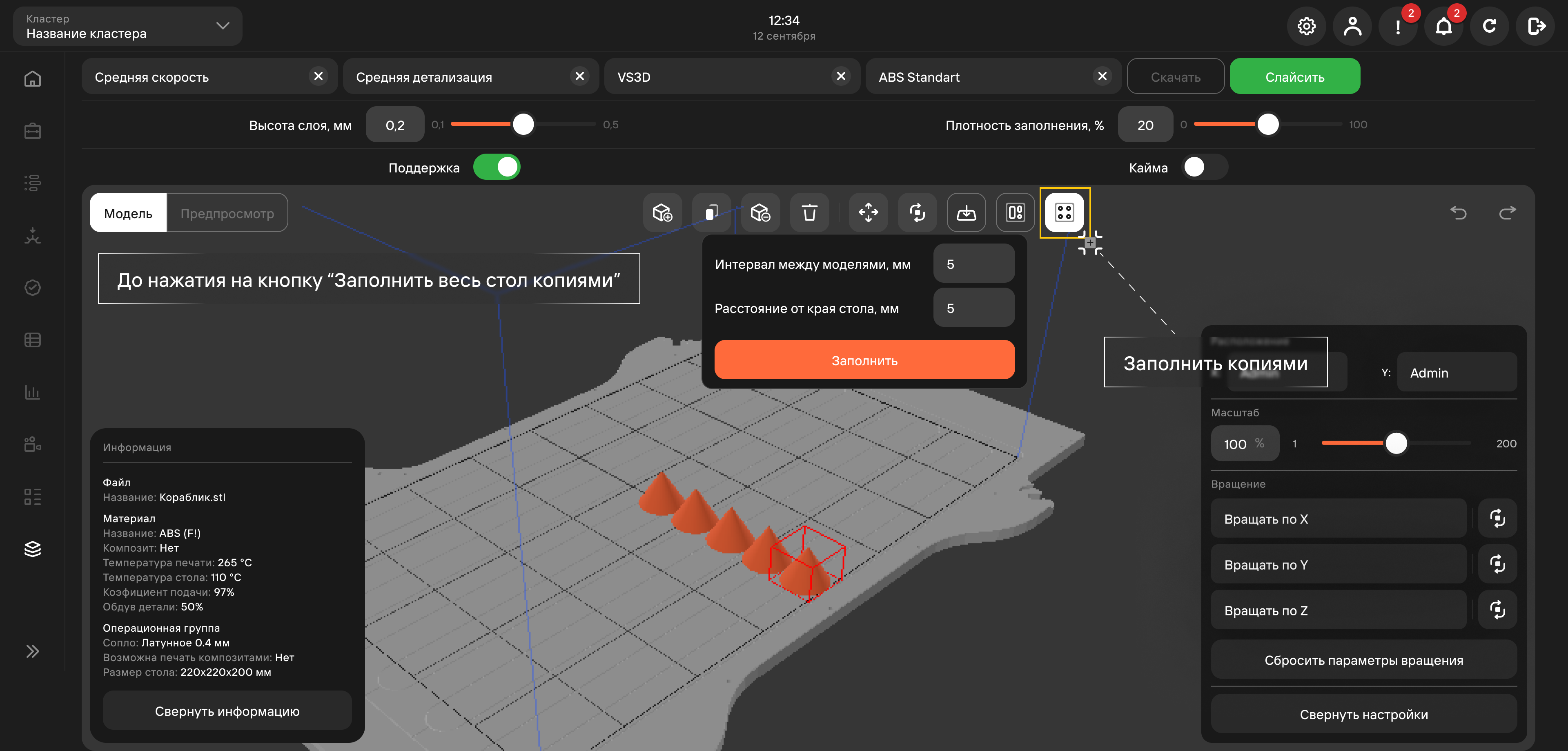Click the logout icon
The height and width of the screenshot is (751, 1568).
[x=1535, y=26]
